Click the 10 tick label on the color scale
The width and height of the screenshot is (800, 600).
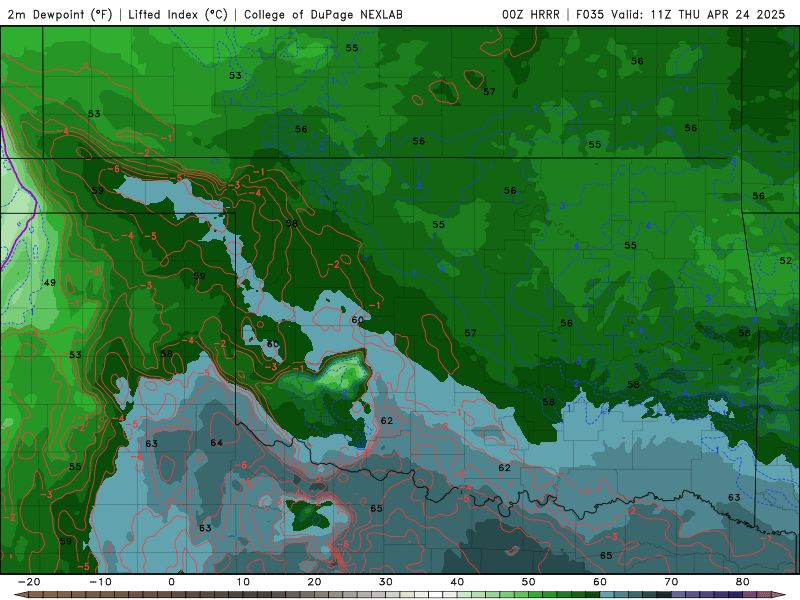[x=243, y=582]
